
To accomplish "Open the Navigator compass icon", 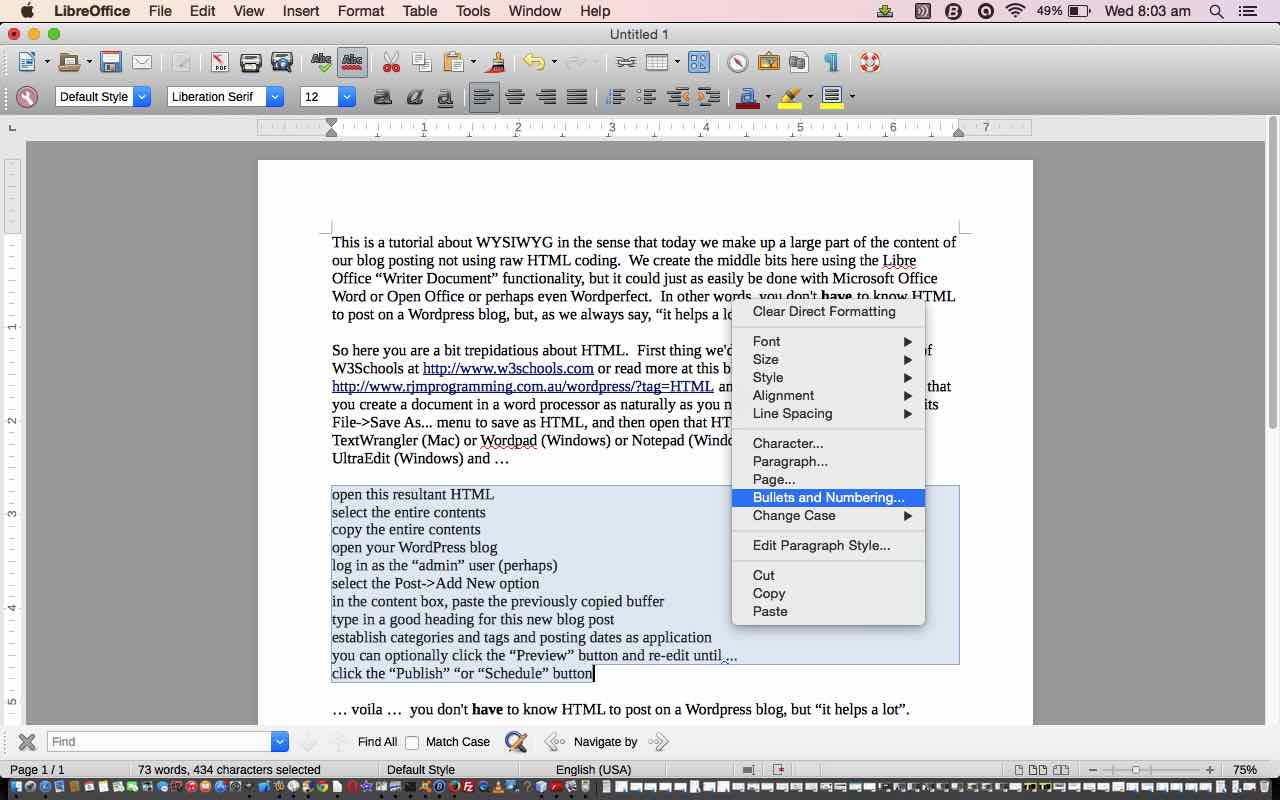I will click(x=737, y=63).
